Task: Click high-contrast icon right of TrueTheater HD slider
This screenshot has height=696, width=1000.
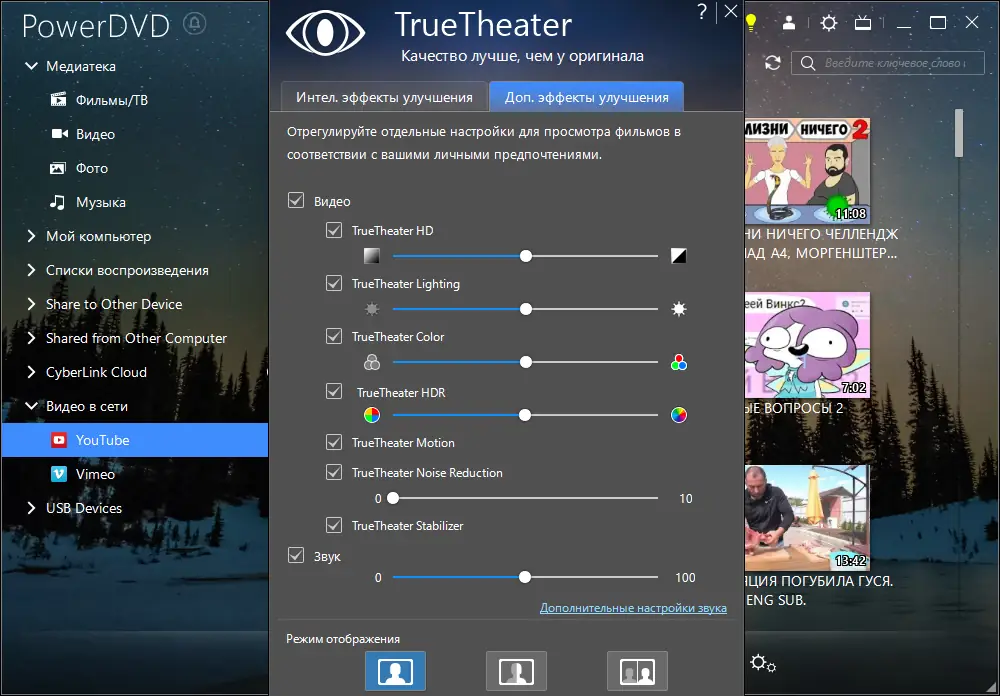Action: tap(679, 256)
